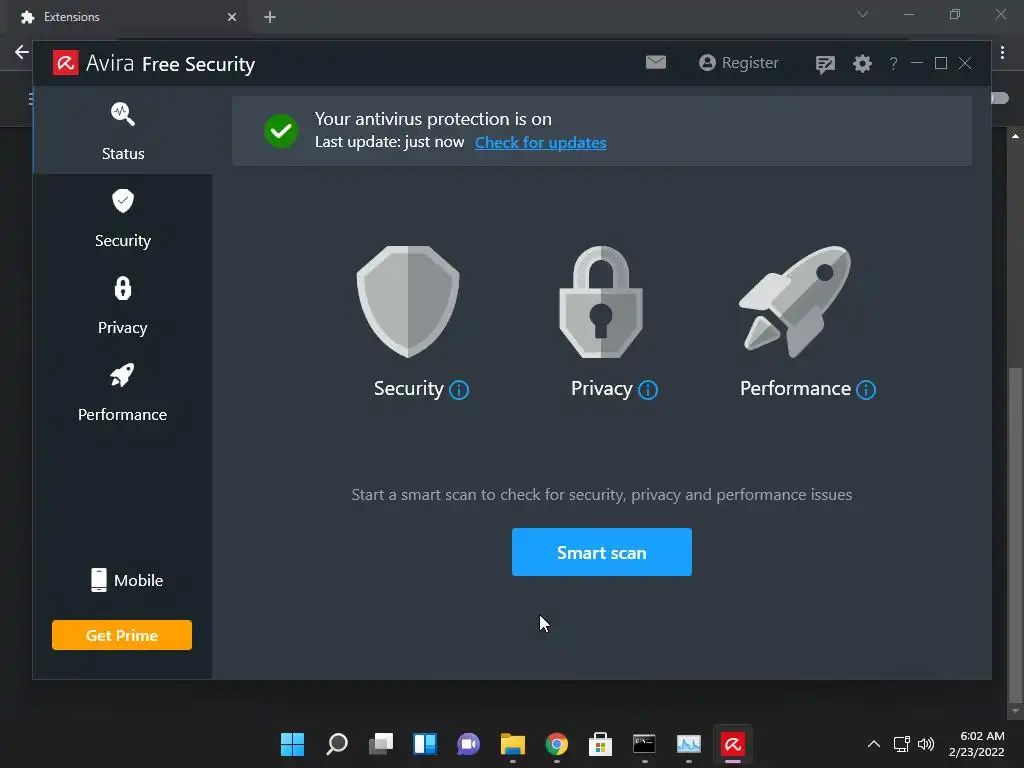Screen dimensions: 1024x768
Task: Click the Get Prime button
Action: (122, 635)
